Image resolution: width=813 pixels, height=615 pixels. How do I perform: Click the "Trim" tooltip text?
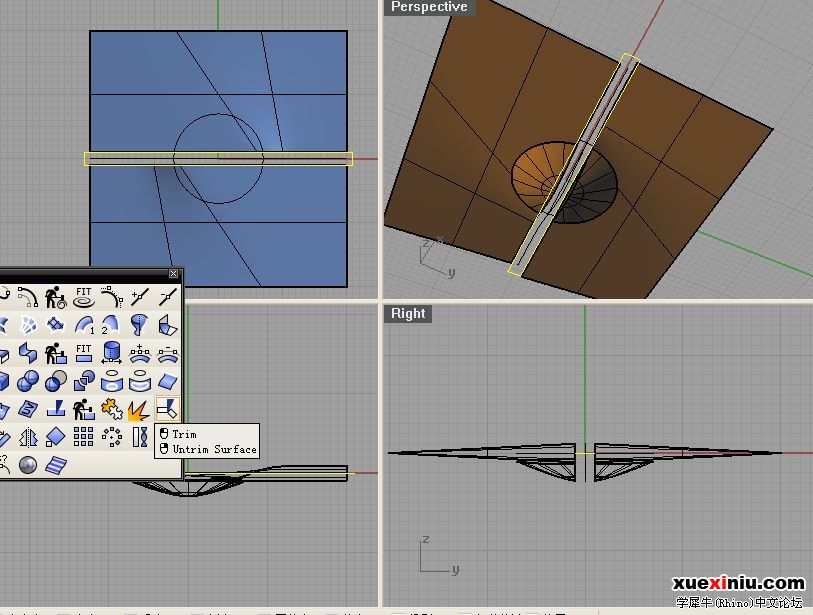click(184, 434)
